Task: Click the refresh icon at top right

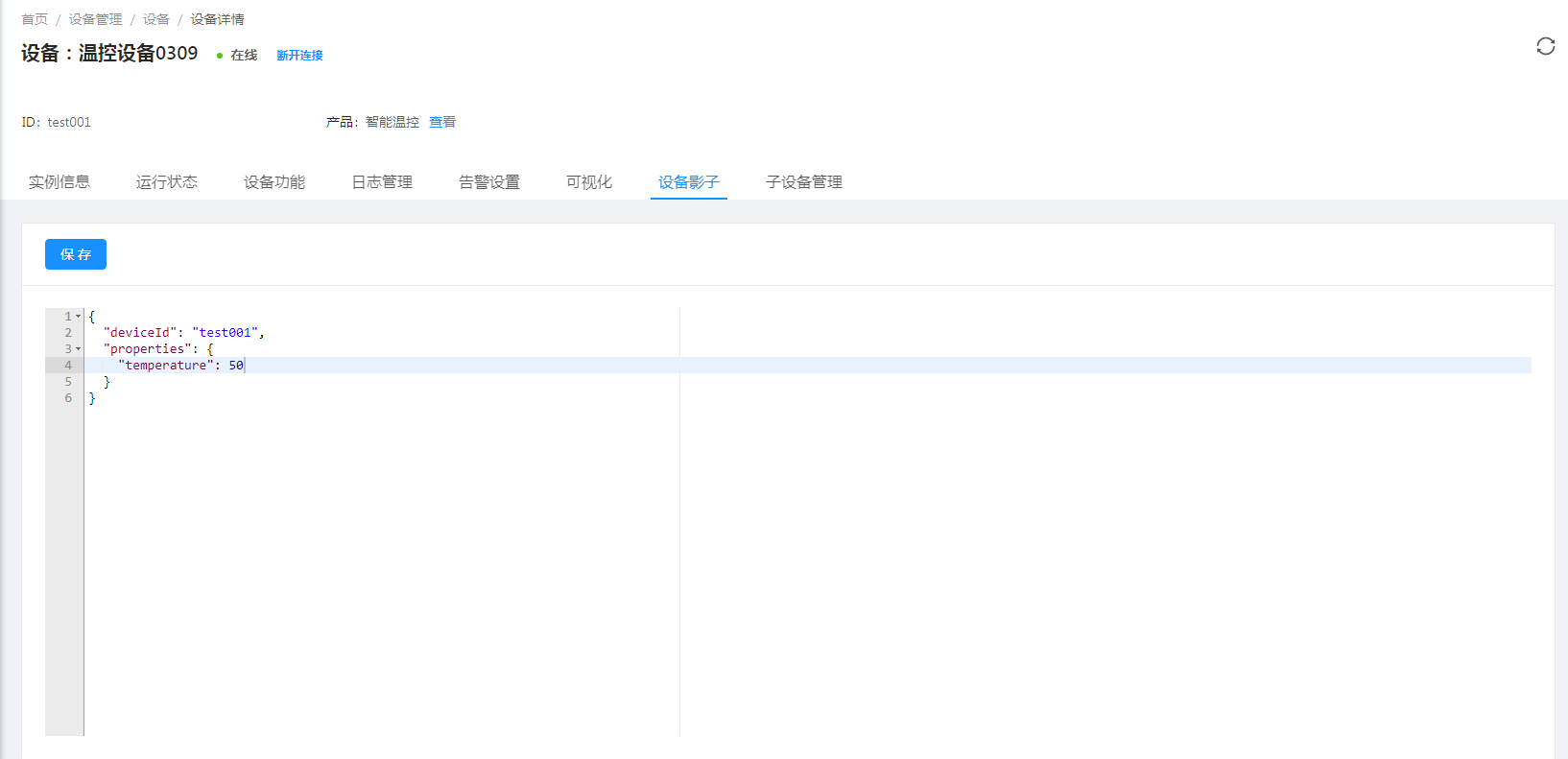Action: click(1545, 46)
